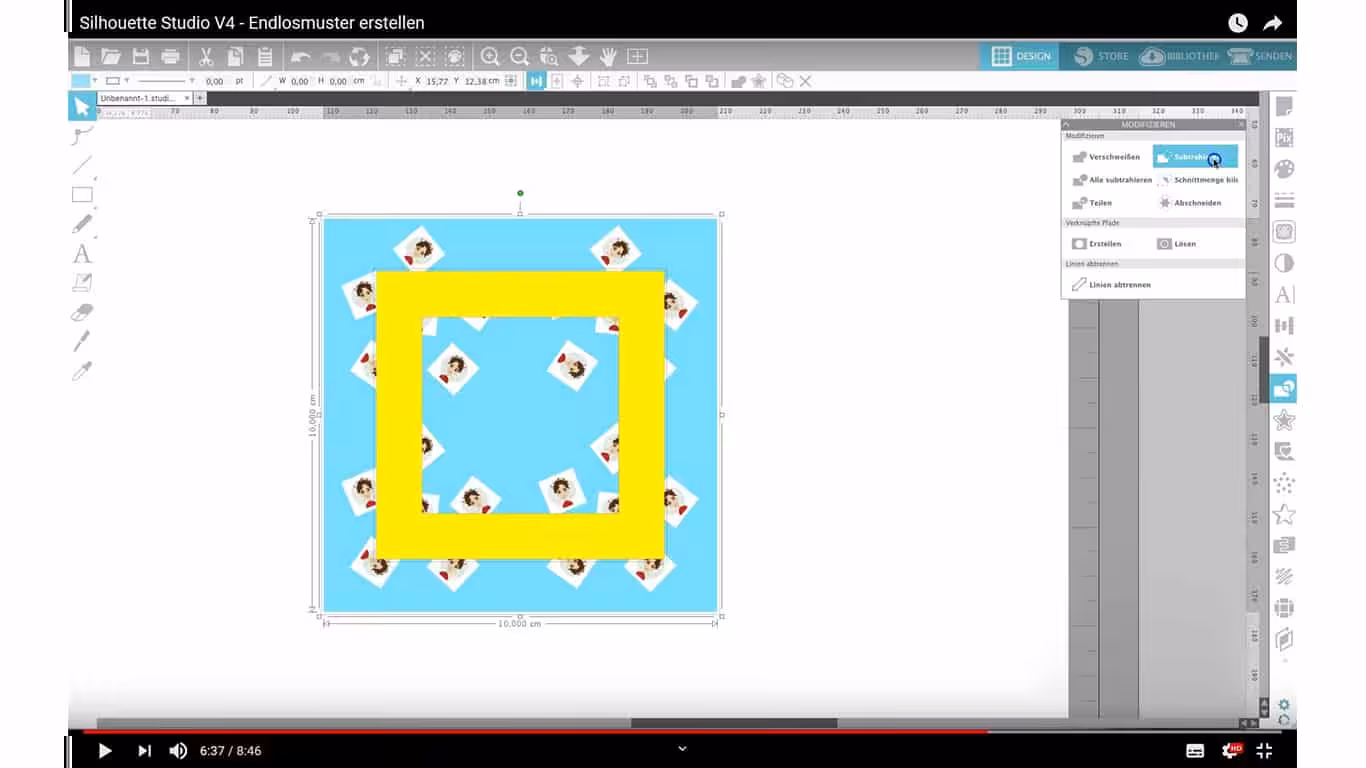1366x768 pixels.
Task: Toggle YouTube subtitles button
Action: point(1195,751)
